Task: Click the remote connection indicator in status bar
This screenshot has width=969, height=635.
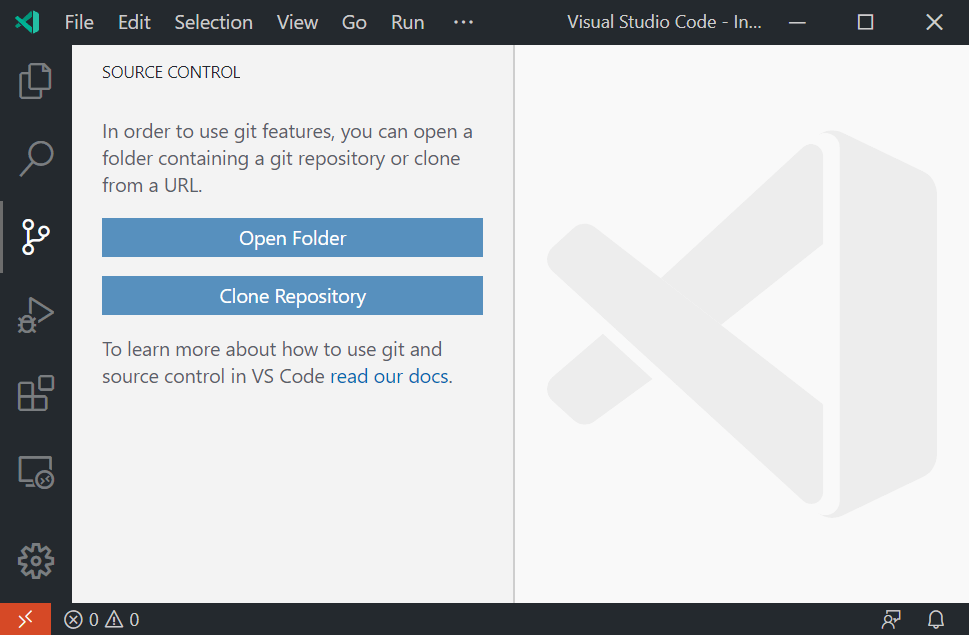Action: [25, 619]
